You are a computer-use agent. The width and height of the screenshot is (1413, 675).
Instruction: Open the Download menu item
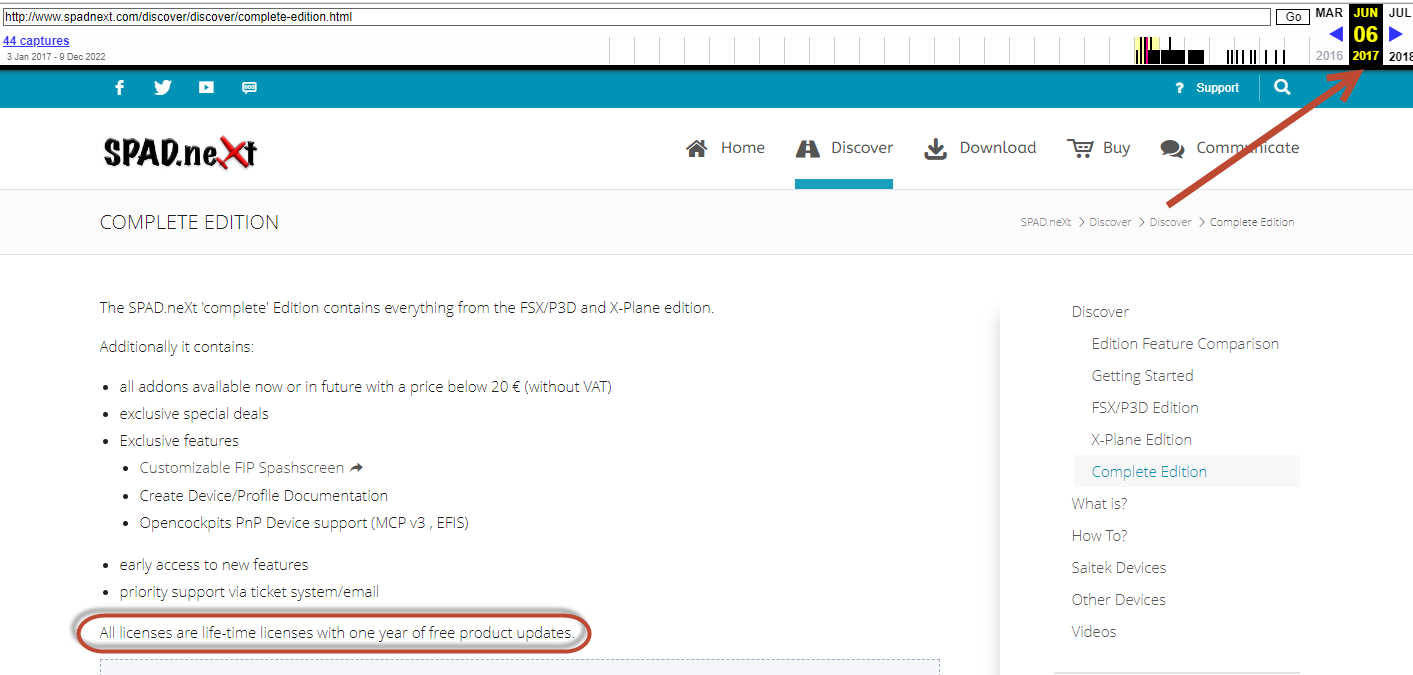click(x=998, y=148)
